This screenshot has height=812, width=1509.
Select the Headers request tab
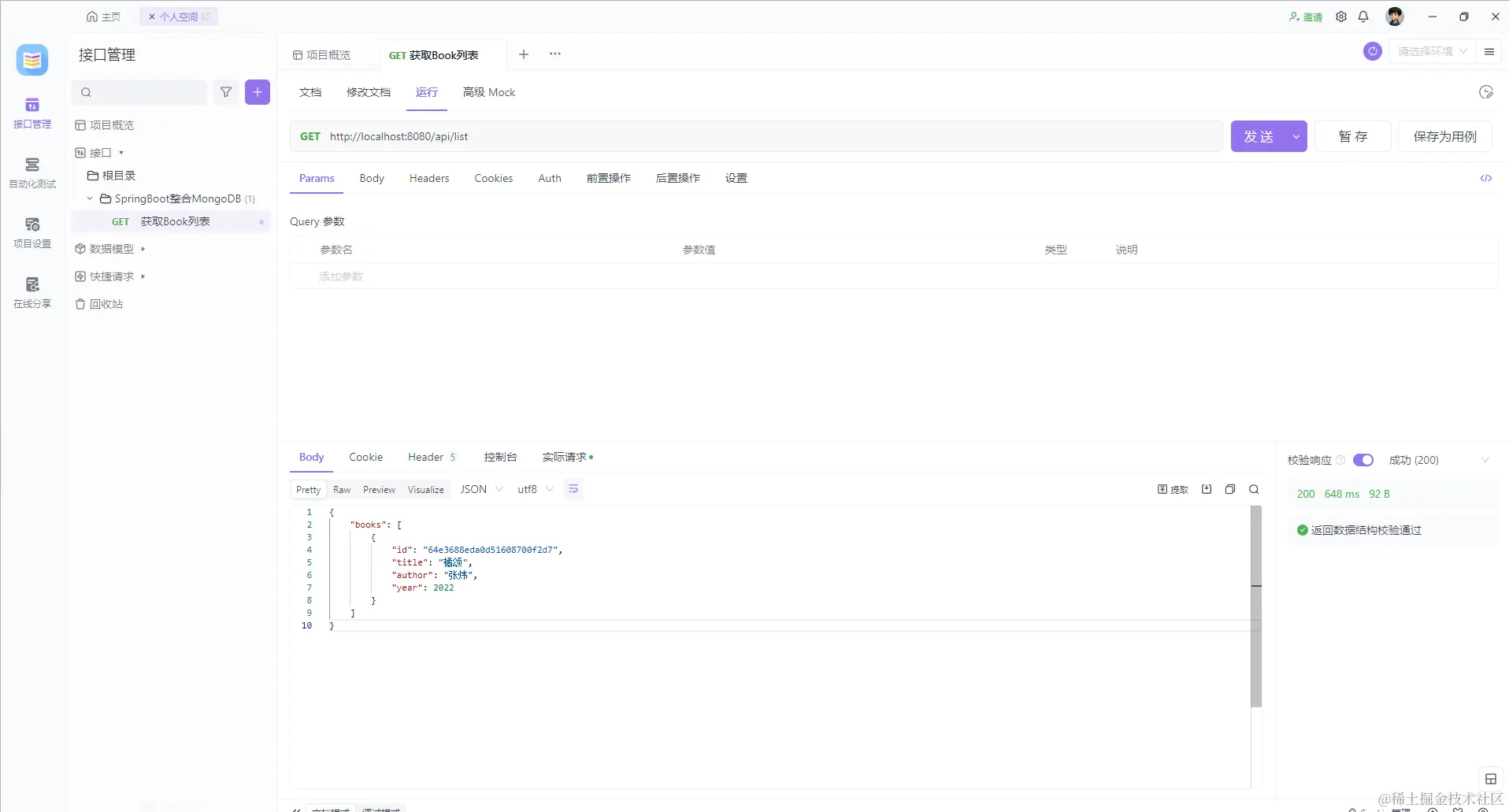tap(429, 178)
